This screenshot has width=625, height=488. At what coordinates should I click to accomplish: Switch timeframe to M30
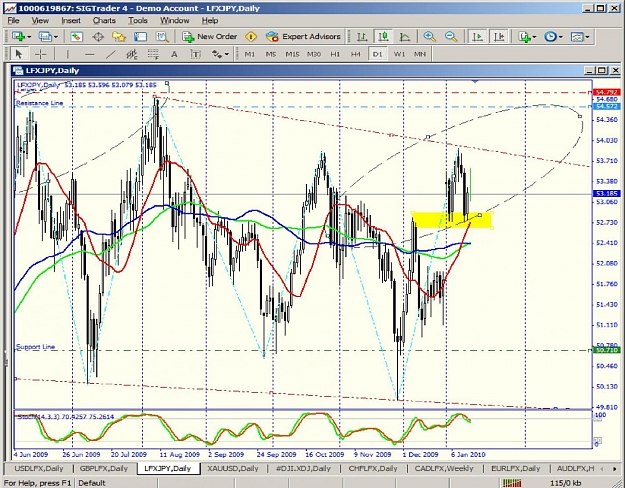pos(314,54)
